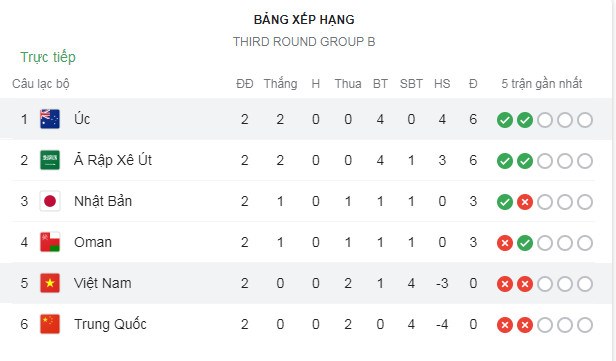Click the Australia flag icon
The height and width of the screenshot is (361, 616).
[50, 119]
